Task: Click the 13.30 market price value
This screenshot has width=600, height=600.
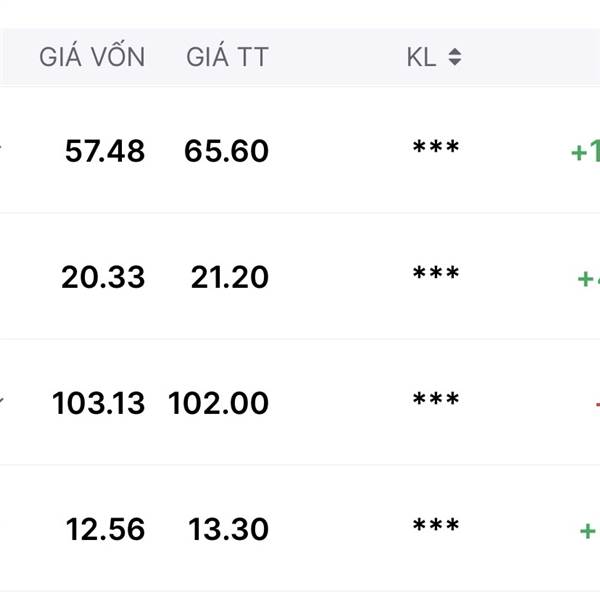Action: (228, 530)
